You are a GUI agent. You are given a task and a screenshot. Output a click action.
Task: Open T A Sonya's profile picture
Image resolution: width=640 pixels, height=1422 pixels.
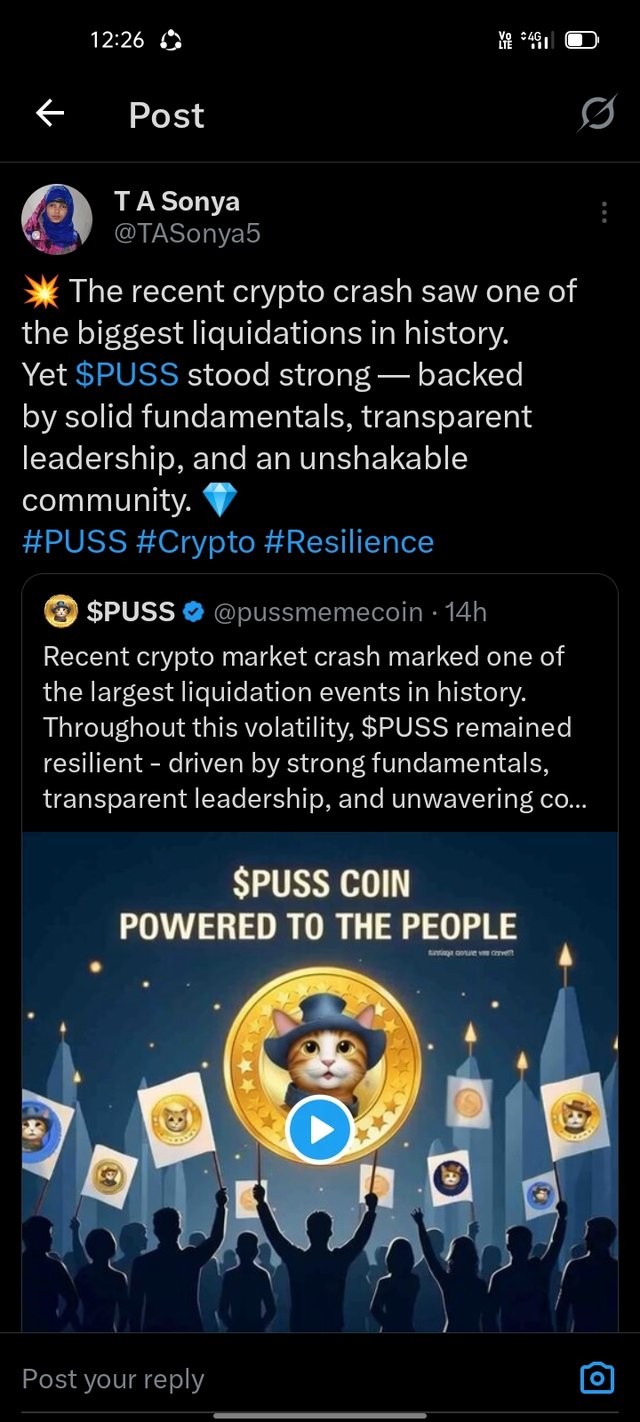[x=57, y=219]
